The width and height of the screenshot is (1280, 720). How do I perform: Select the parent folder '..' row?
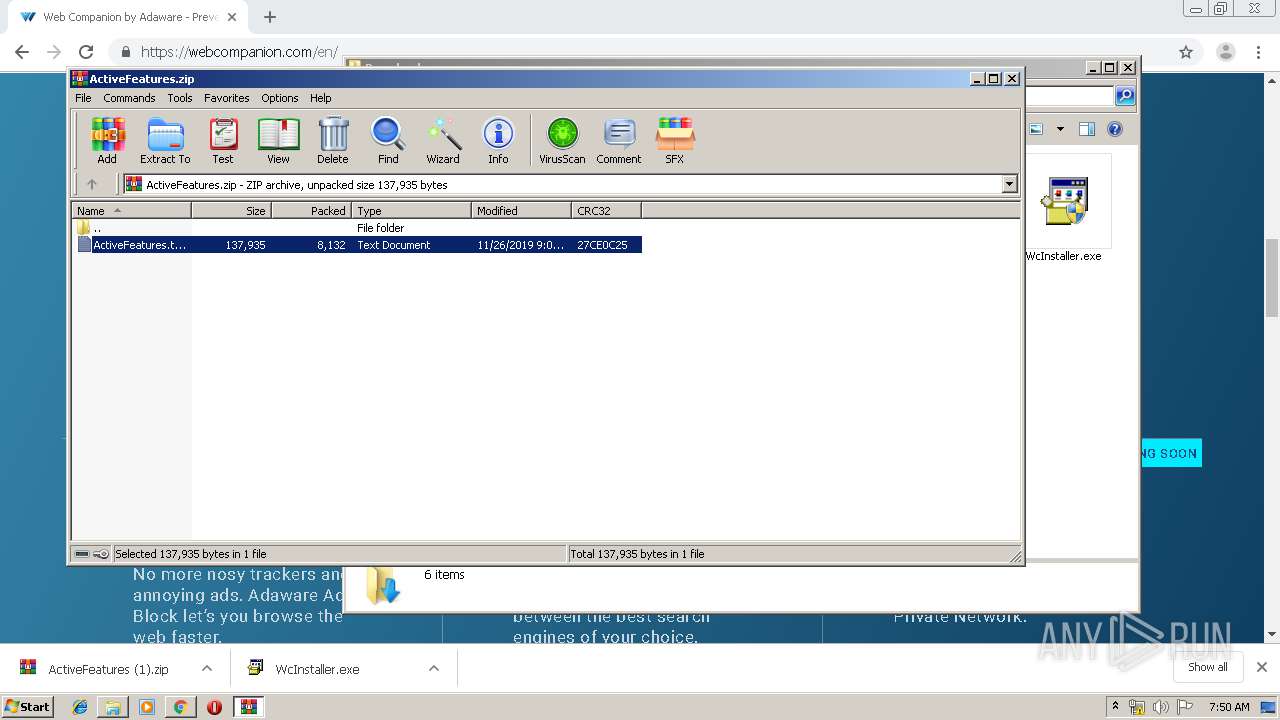(x=358, y=228)
